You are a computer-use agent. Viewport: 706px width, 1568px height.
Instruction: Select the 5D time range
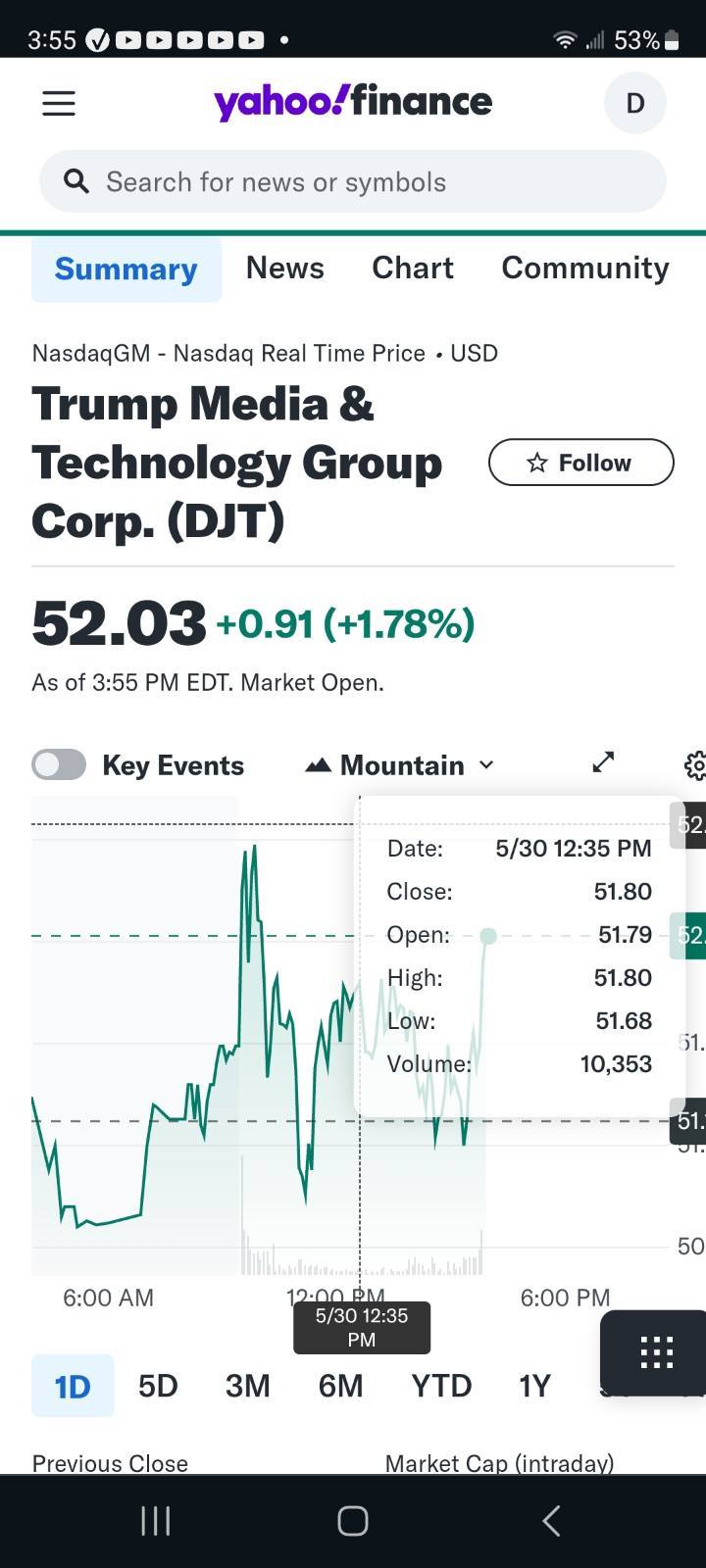[158, 1386]
